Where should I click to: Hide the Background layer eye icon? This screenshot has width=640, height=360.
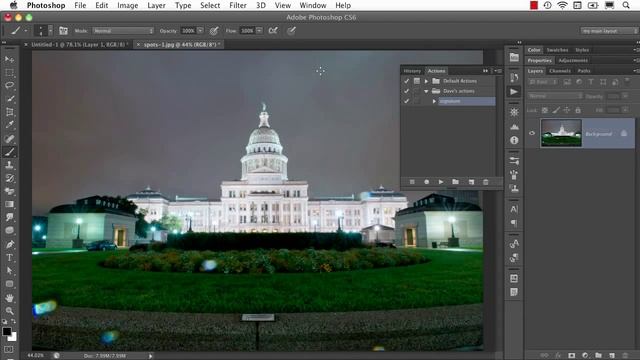532,133
